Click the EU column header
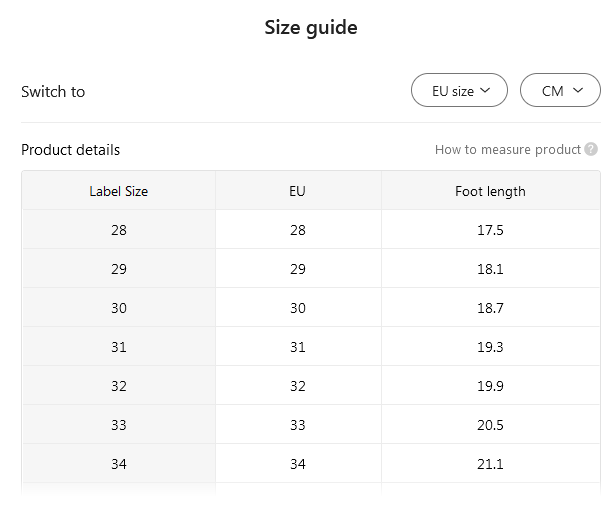Image resolution: width=606 pixels, height=518 pixels. pos(297,191)
